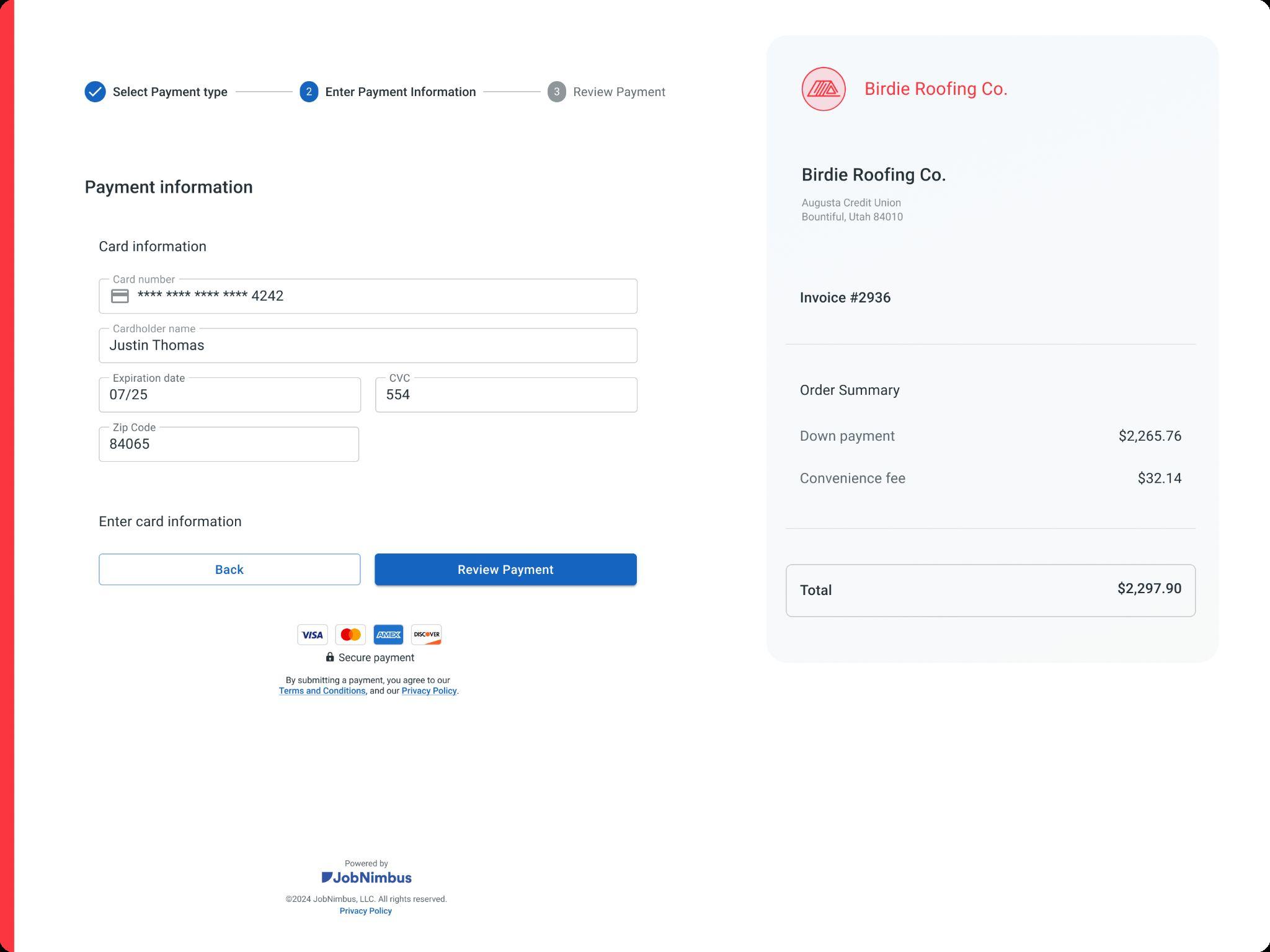1270x952 pixels.
Task: Click the Visa card logo
Action: [x=313, y=635]
